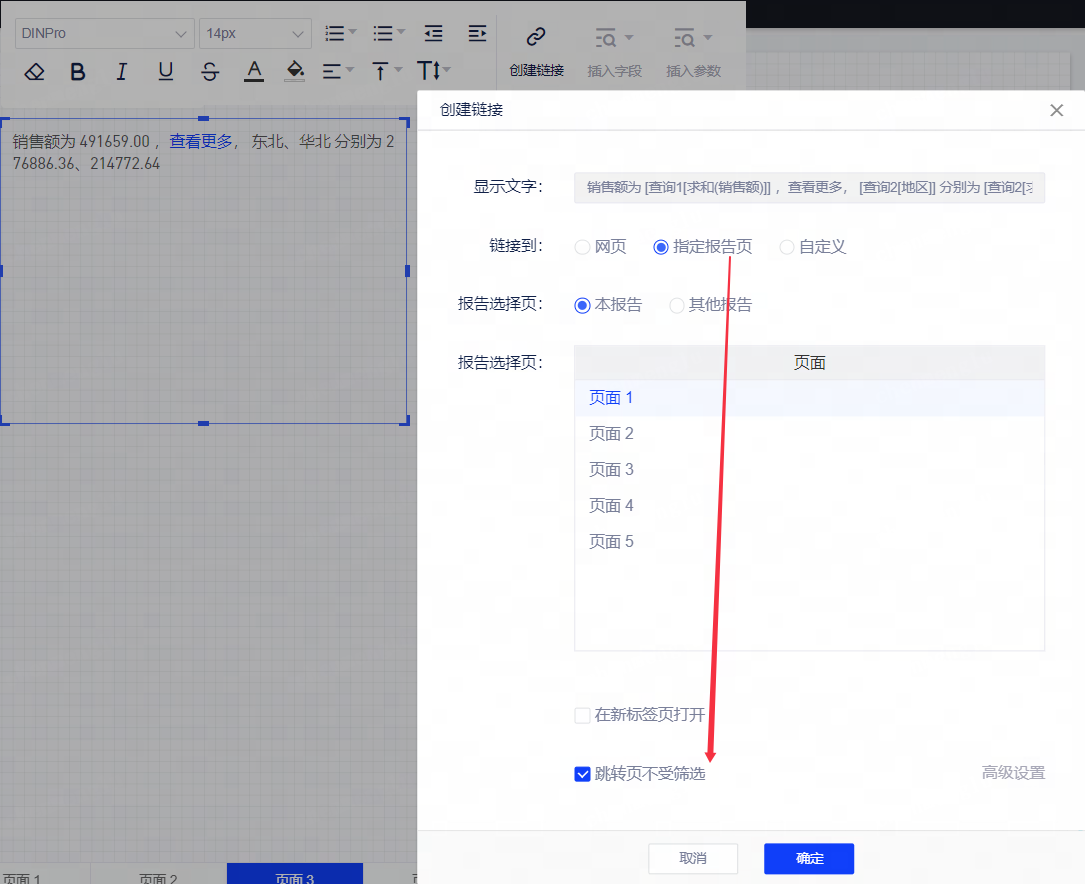Image resolution: width=1085 pixels, height=884 pixels.
Task: Toggle bold formatting
Action: (x=78, y=71)
